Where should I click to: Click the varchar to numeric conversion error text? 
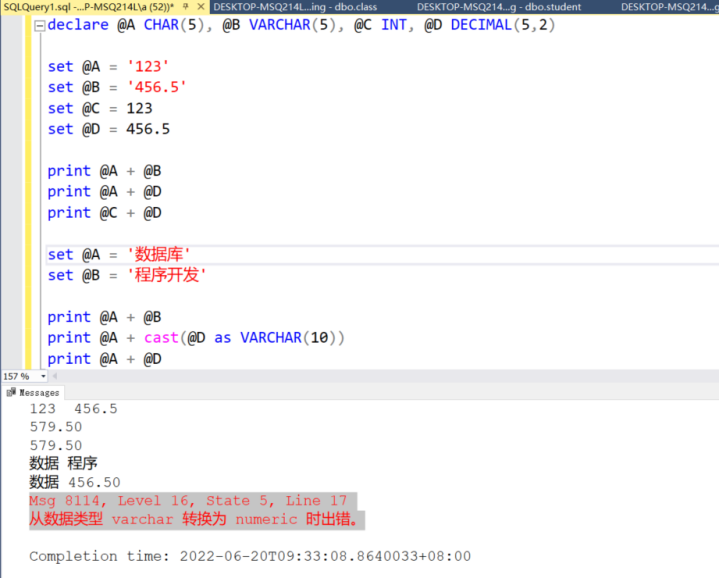pyautogui.click(x=194, y=519)
